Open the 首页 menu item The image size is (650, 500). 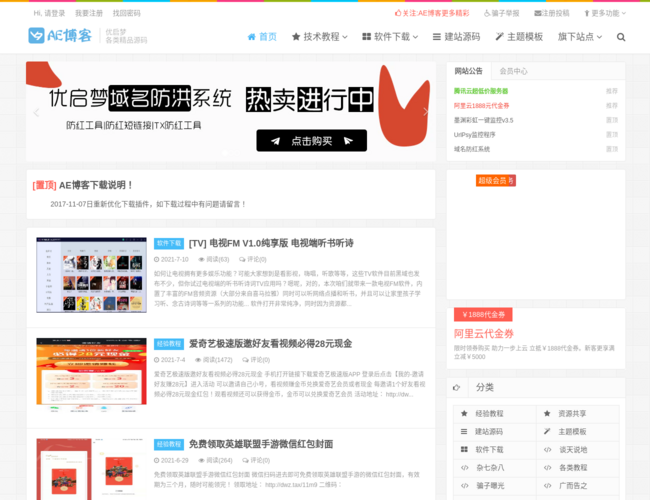click(262, 37)
